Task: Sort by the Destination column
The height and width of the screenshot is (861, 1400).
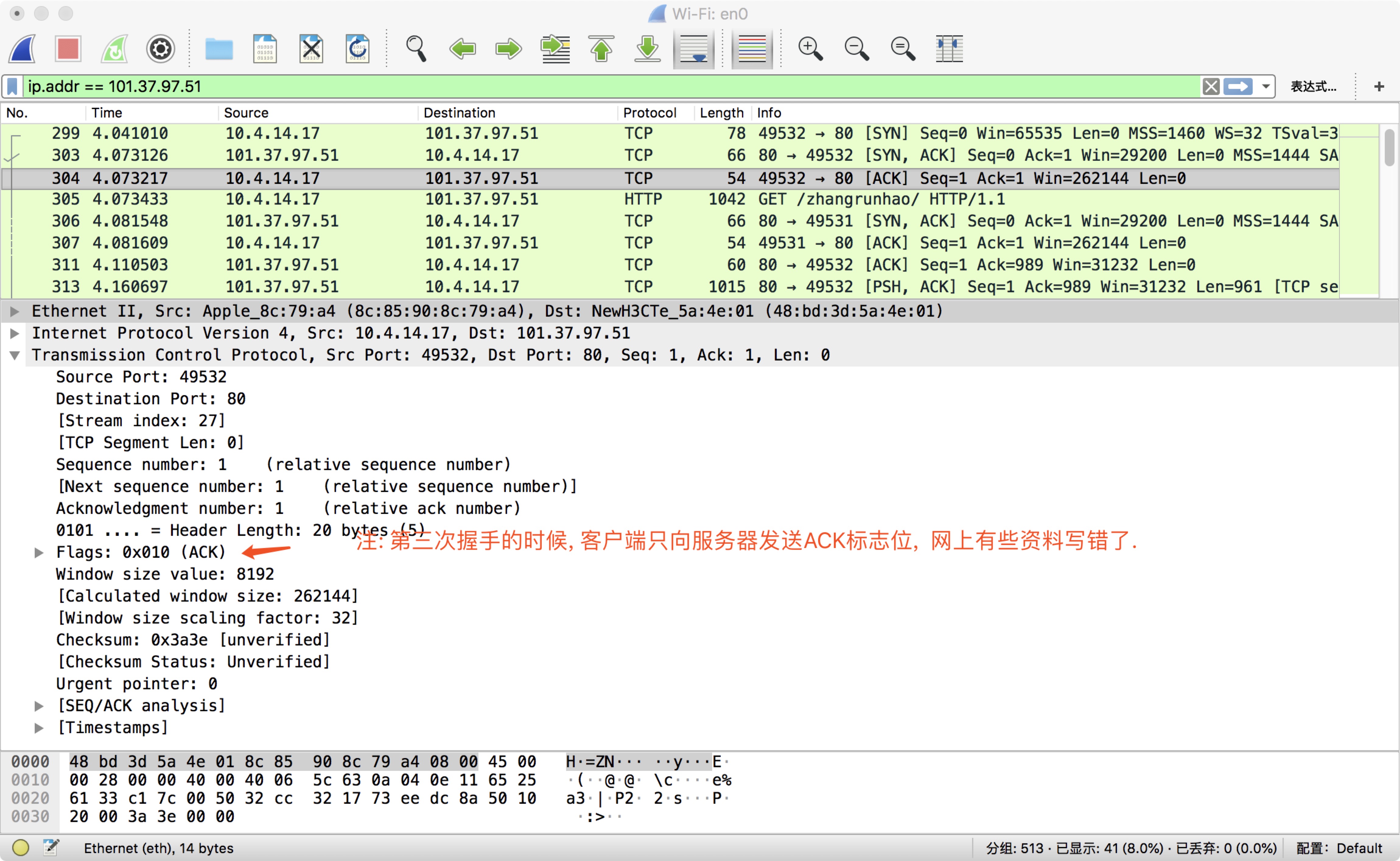Action: [518, 113]
